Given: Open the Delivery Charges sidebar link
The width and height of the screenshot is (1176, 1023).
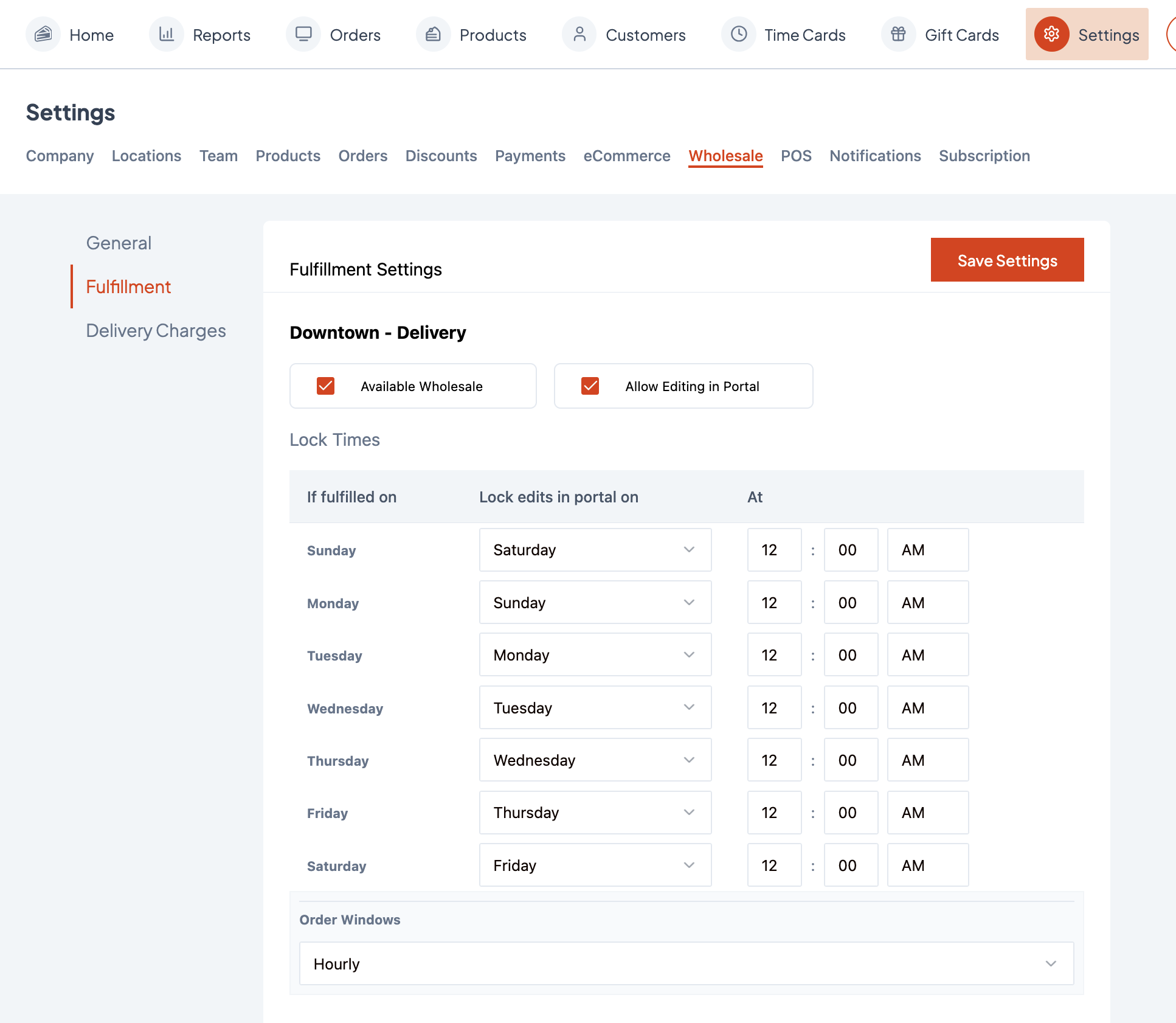Looking at the screenshot, I should coord(156,331).
